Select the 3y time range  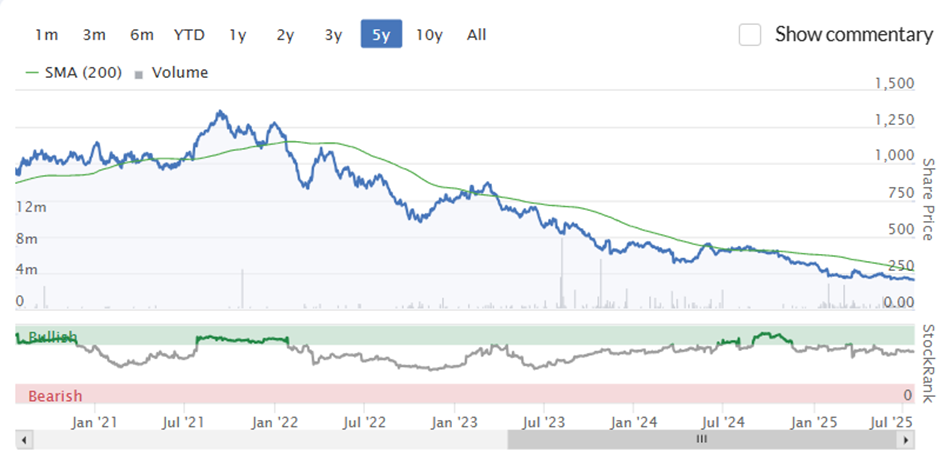(x=333, y=35)
